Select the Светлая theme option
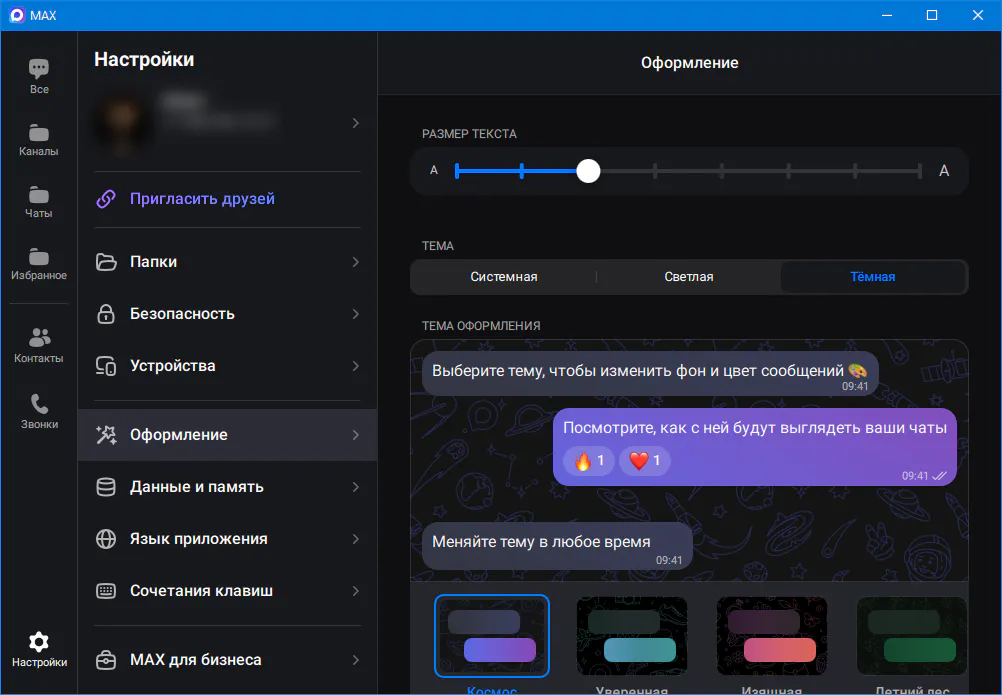 pyautogui.click(x=688, y=277)
